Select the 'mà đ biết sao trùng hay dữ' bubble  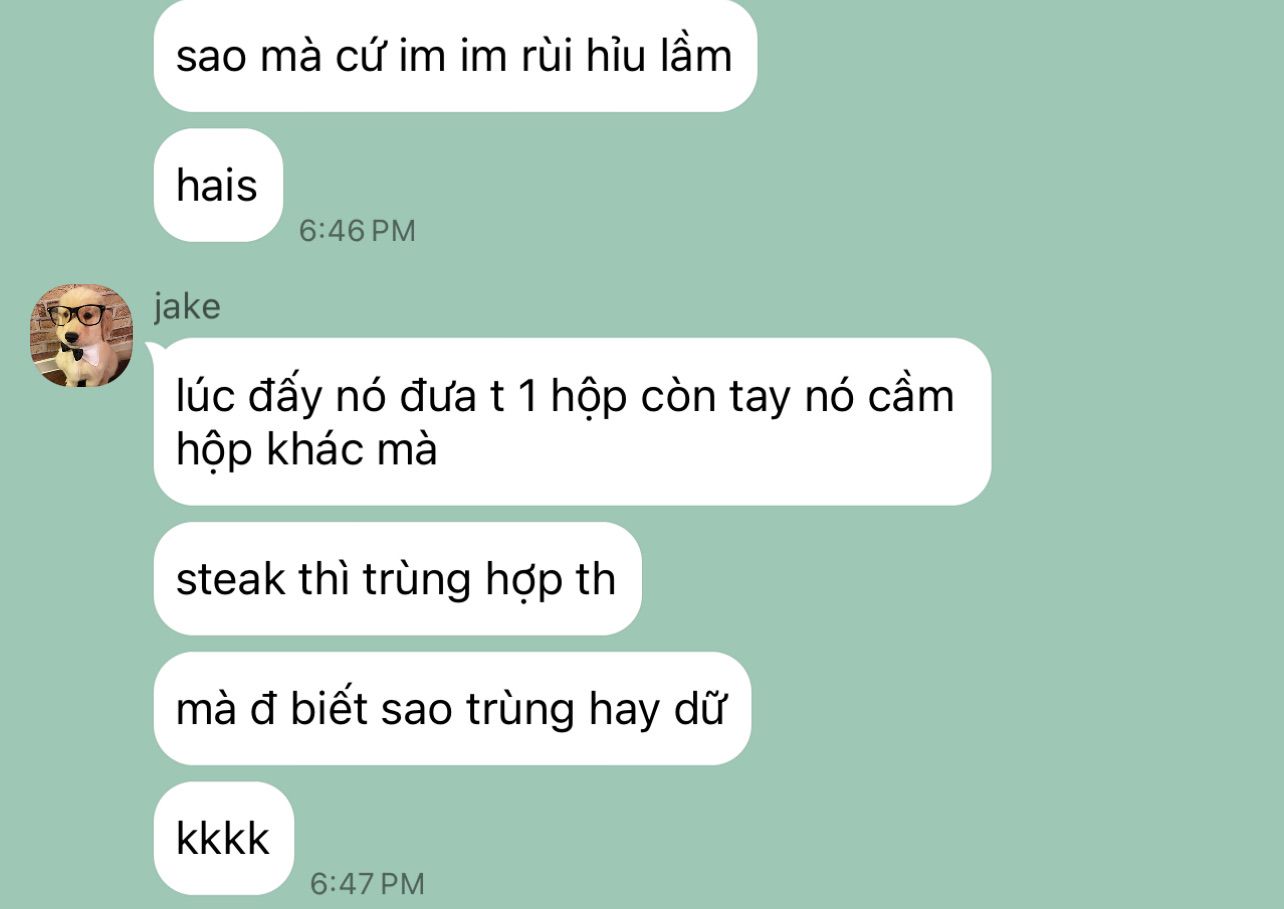pos(452,708)
